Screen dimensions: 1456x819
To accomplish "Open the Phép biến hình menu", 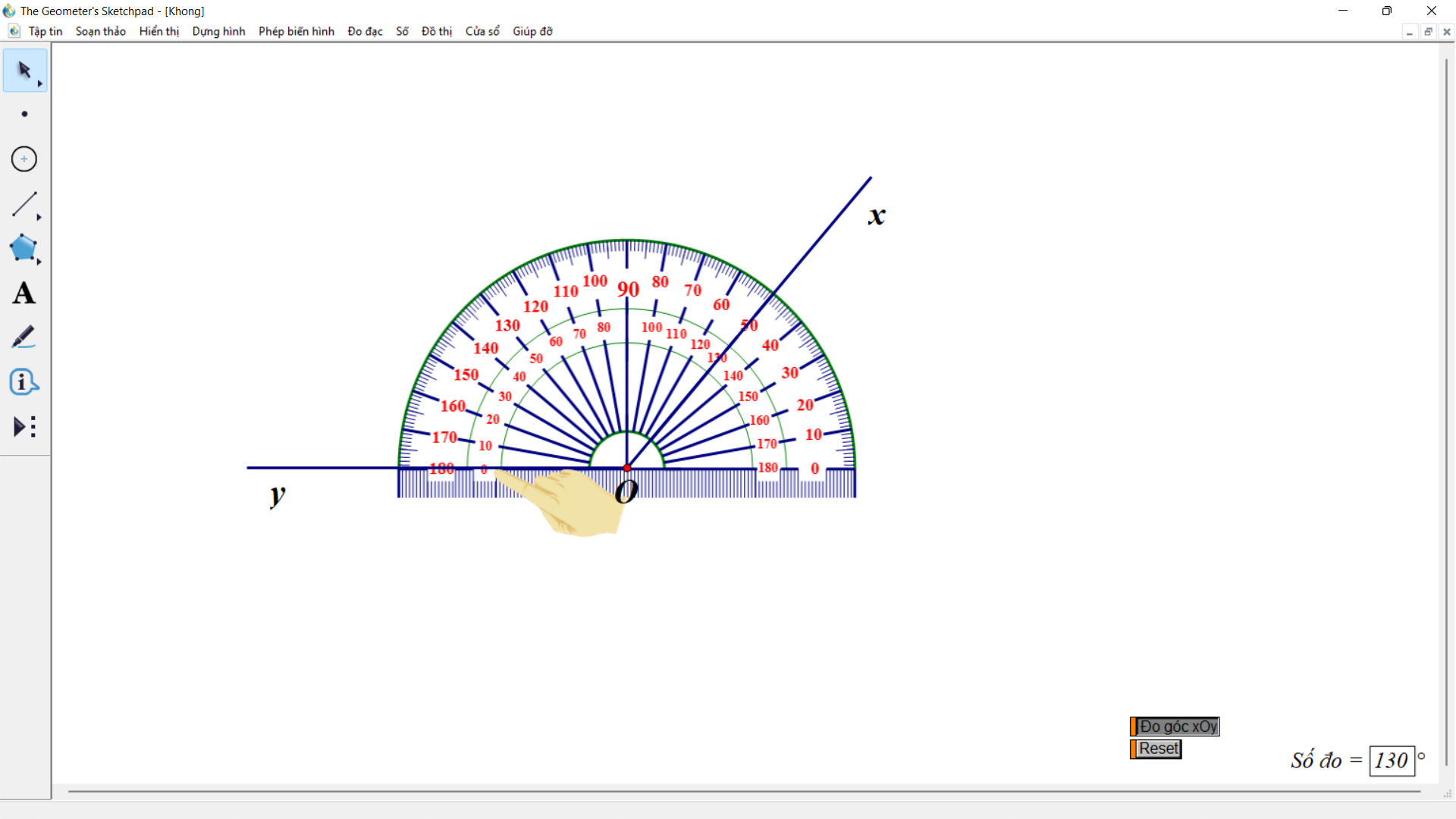I will 296,31.
